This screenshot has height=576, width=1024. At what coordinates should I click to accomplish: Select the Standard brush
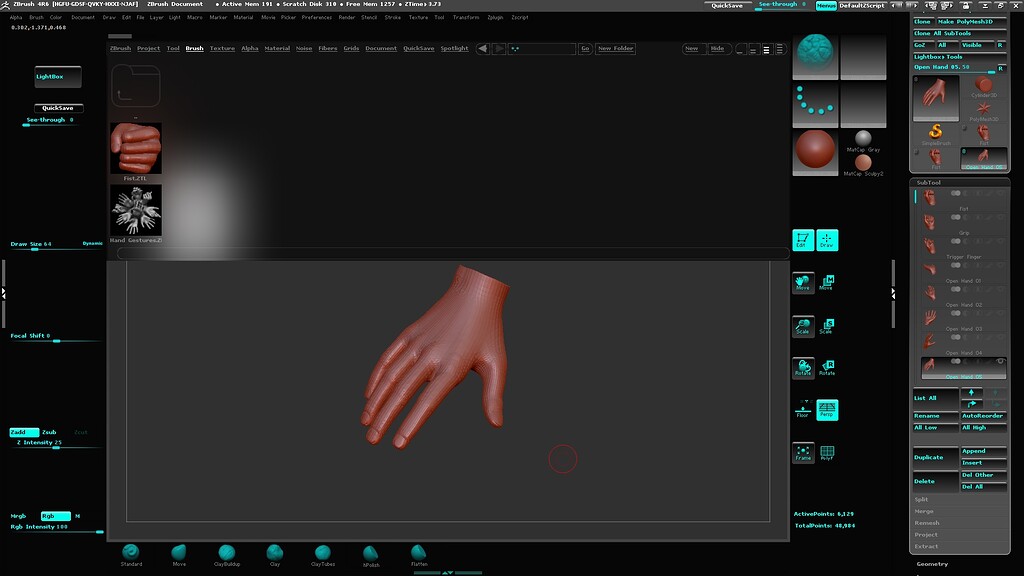click(x=131, y=551)
